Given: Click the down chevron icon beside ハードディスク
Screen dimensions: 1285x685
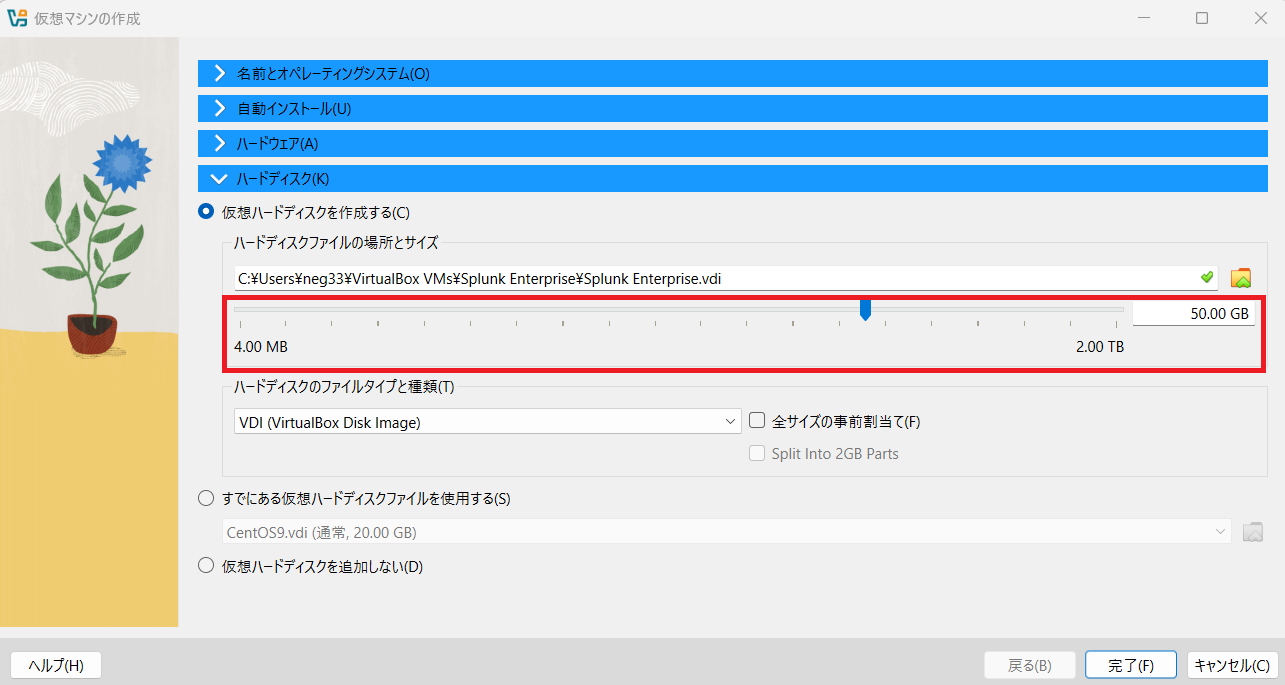Looking at the screenshot, I should click(x=220, y=179).
